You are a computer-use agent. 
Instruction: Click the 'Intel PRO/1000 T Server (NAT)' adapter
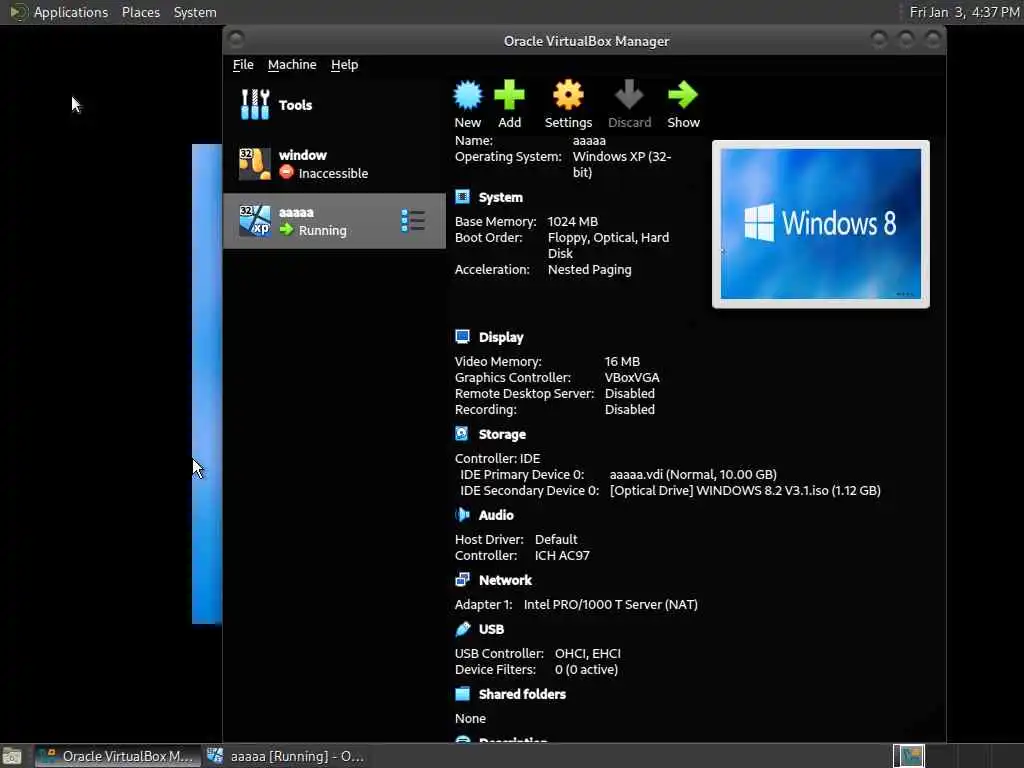(611, 605)
